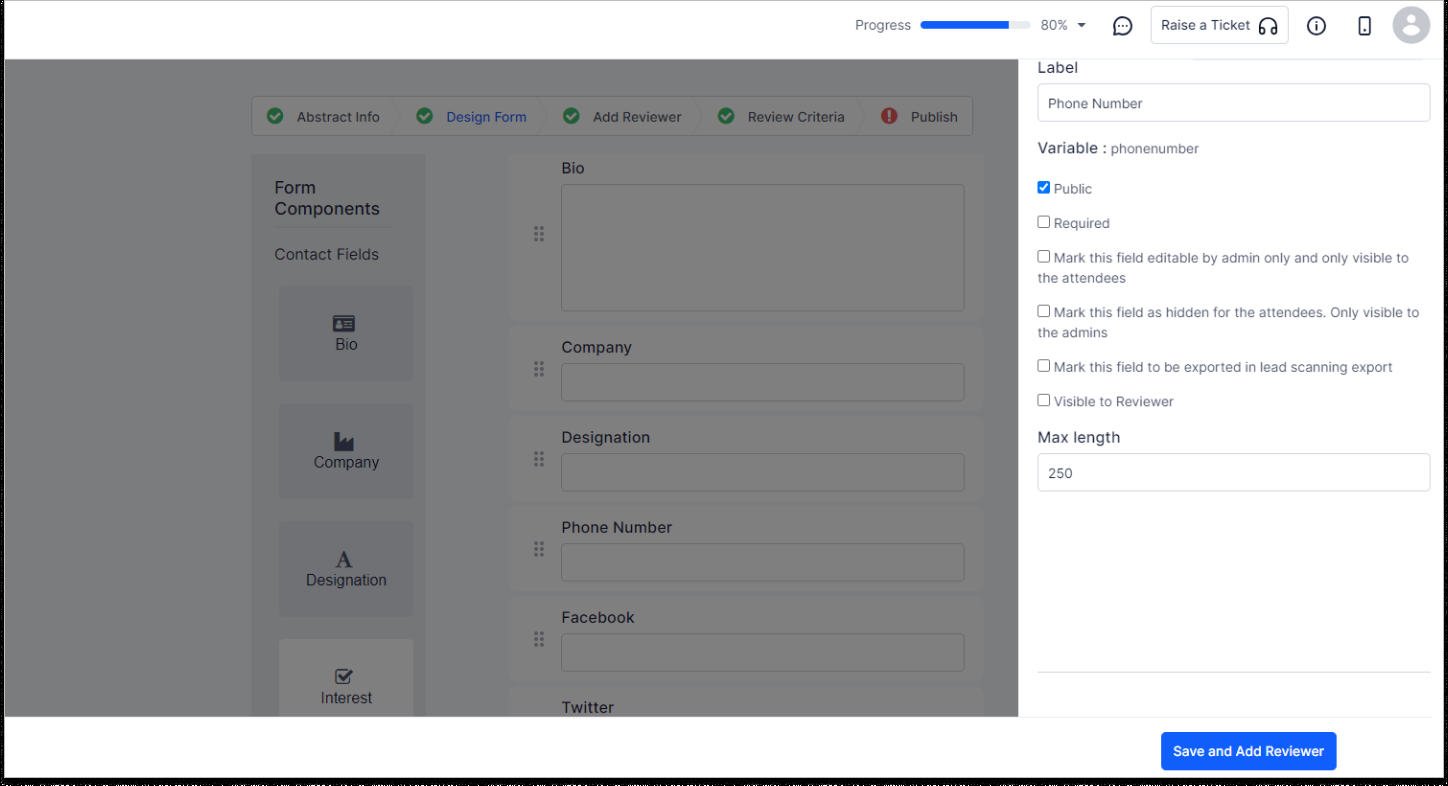Click the Facebook input in form
The image size is (1448, 786).
[762, 652]
